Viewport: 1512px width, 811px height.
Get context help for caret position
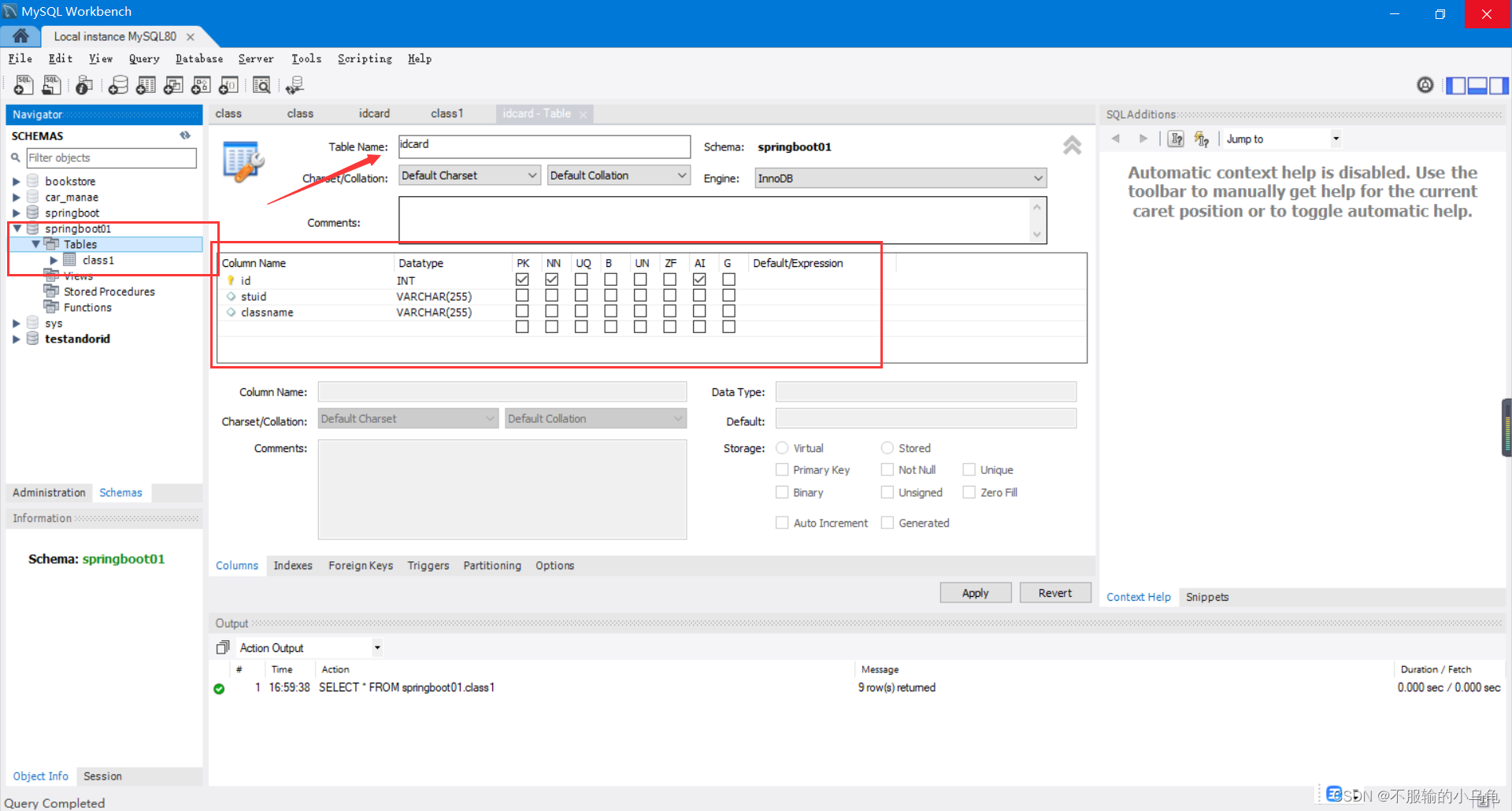click(1176, 139)
